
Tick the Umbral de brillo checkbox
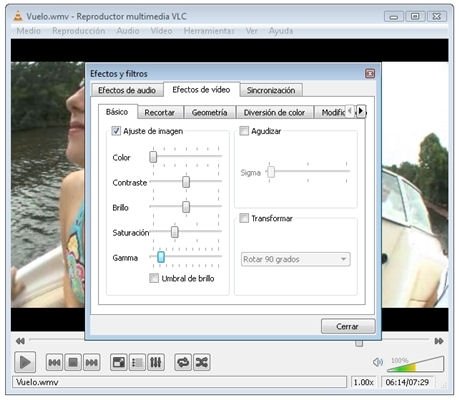[x=154, y=278]
